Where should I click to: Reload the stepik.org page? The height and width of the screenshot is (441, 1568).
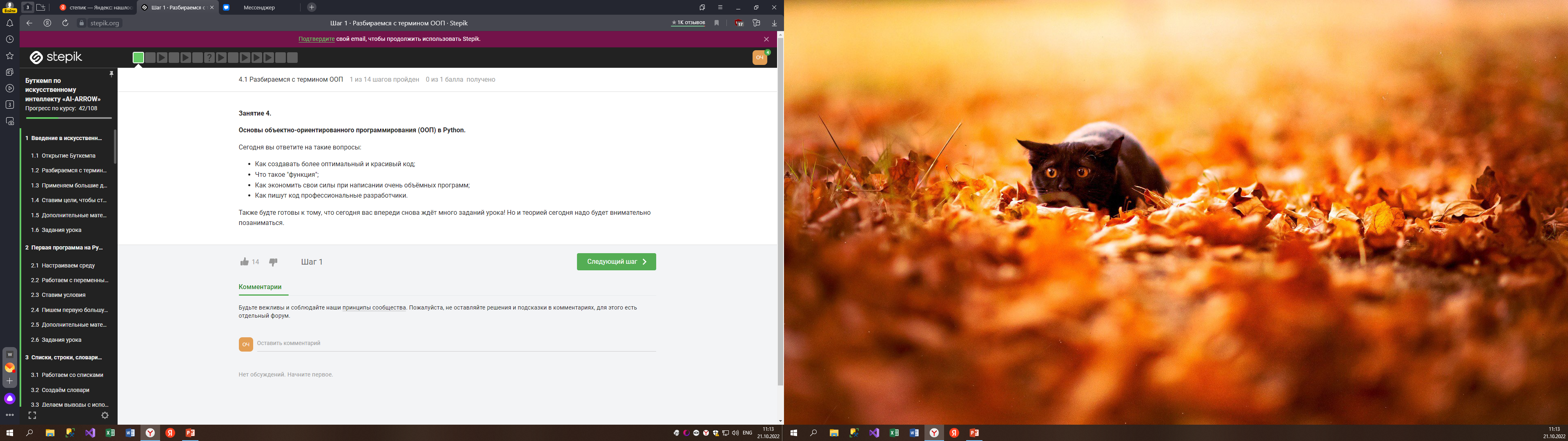[x=65, y=23]
